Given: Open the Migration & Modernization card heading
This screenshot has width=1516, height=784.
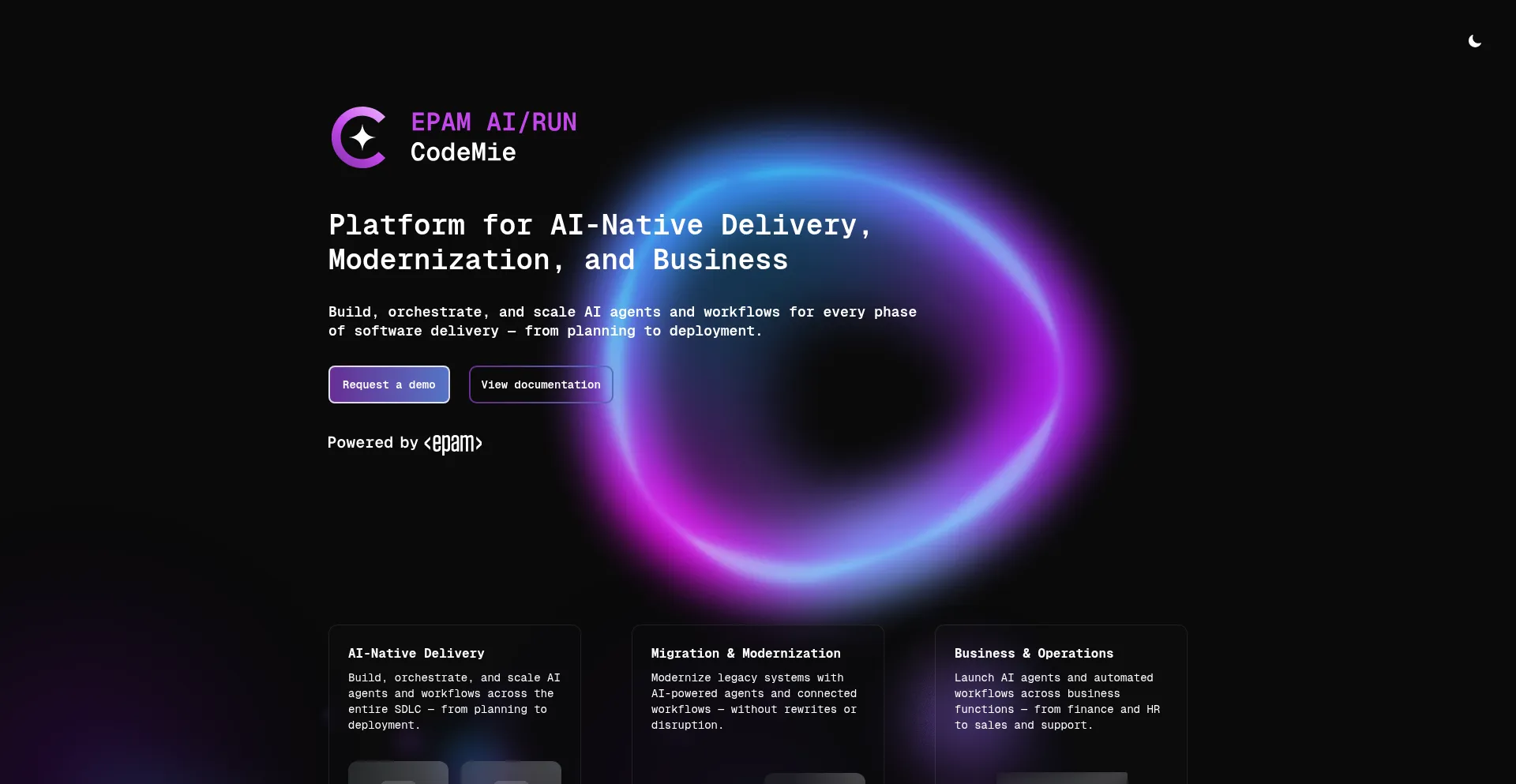Looking at the screenshot, I should (746, 654).
